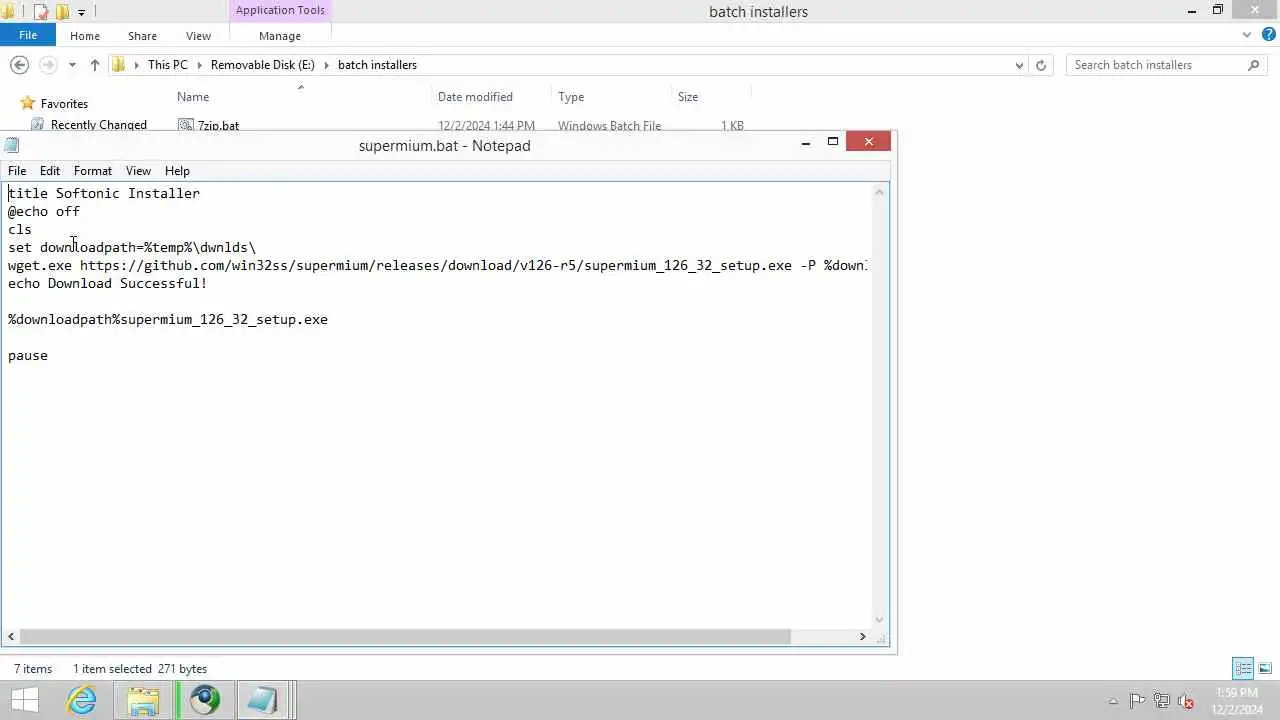The height and width of the screenshot is (720, 1280).
Task: Click the Notepad horizontal scrollbar thumb
Action: (405, 636)
